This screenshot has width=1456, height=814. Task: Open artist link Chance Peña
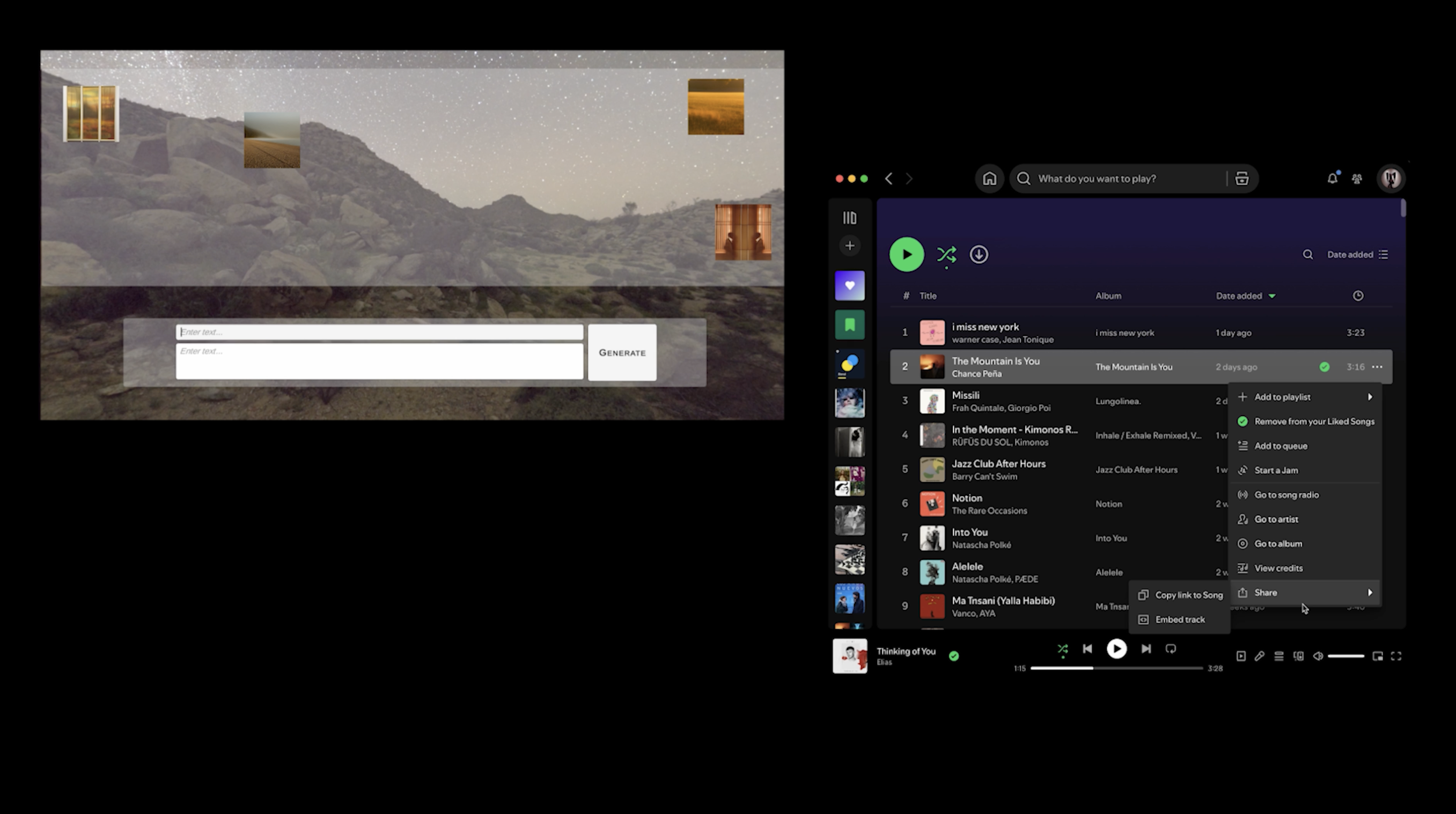pos(976,374)
